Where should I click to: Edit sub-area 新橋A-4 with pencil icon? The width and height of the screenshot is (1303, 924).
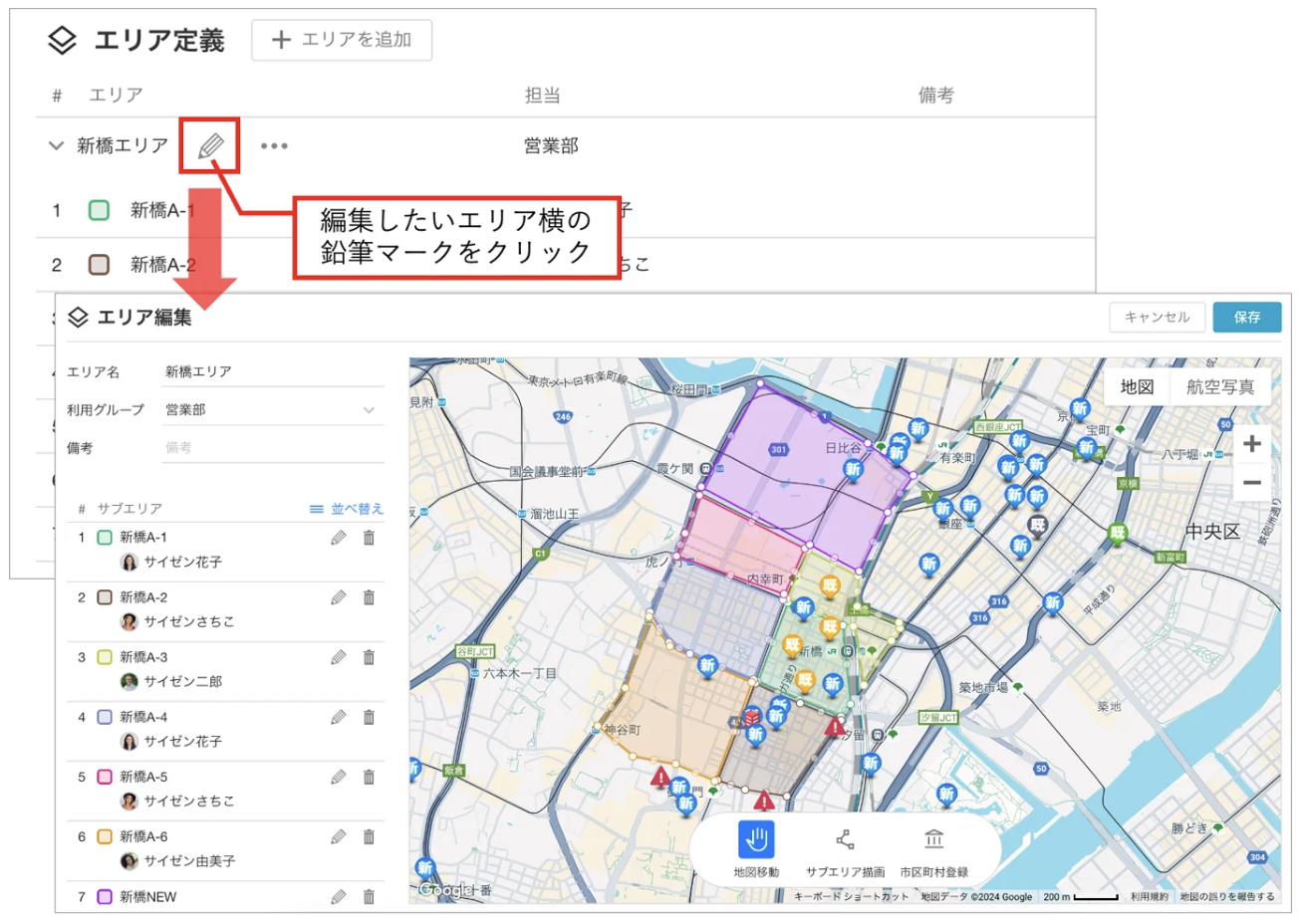pyautogui.click(x=339, y=717)
